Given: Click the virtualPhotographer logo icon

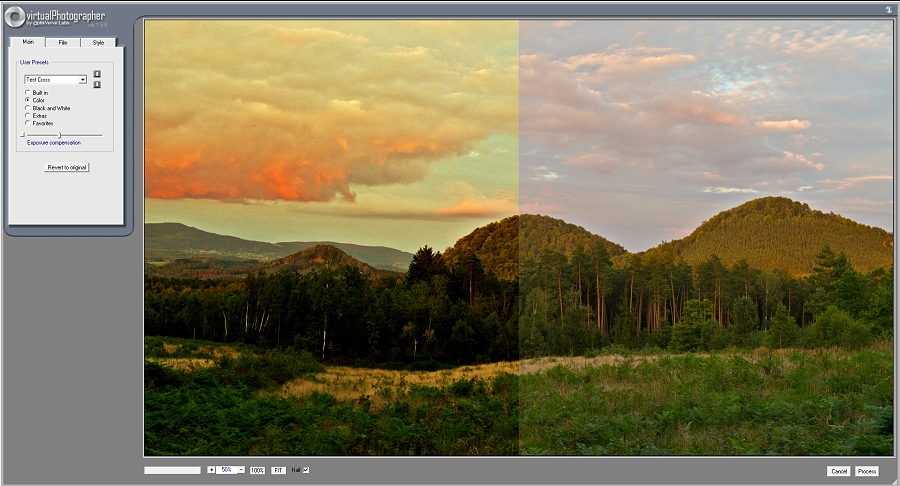Looking at the screenshot, I should click(x=15, y=17).
